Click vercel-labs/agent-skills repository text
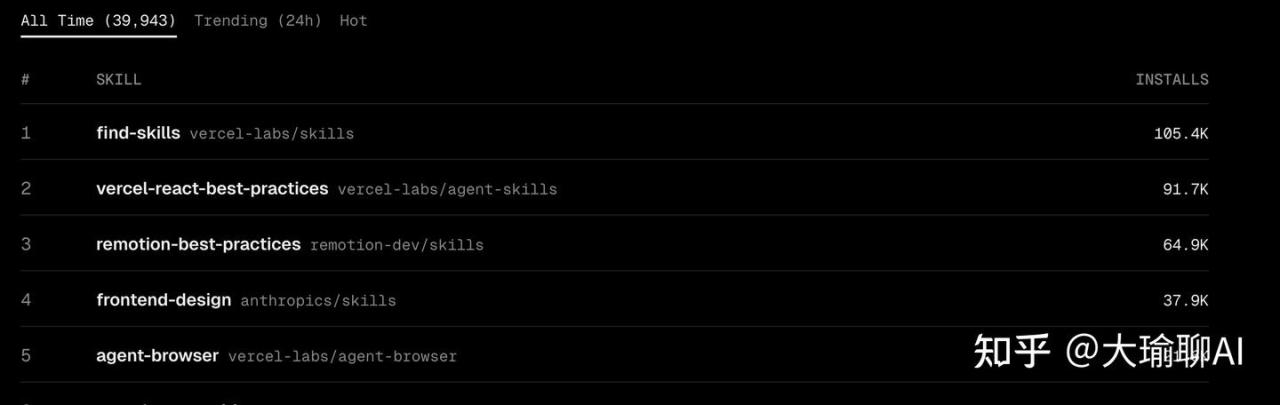 (x=447, y=189)
